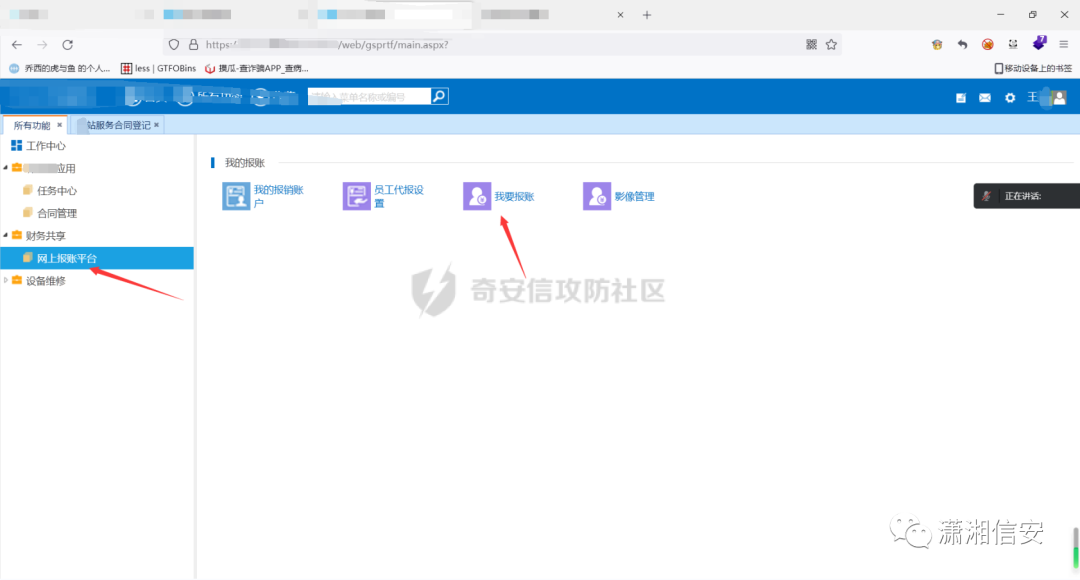The height and width of the screenshot is (580, 1080).
Task: Collapse the 财务共享 tree node
Action: (x=6, y=235)
